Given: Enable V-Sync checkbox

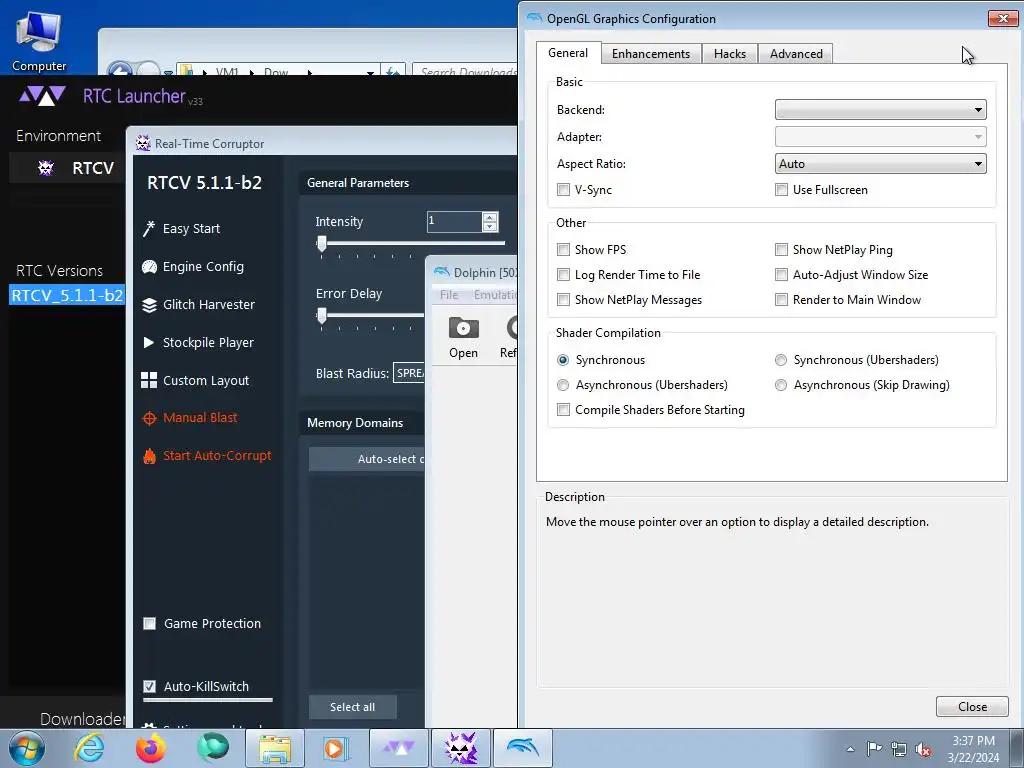Looking at the screenshot, I should [563, 190].
